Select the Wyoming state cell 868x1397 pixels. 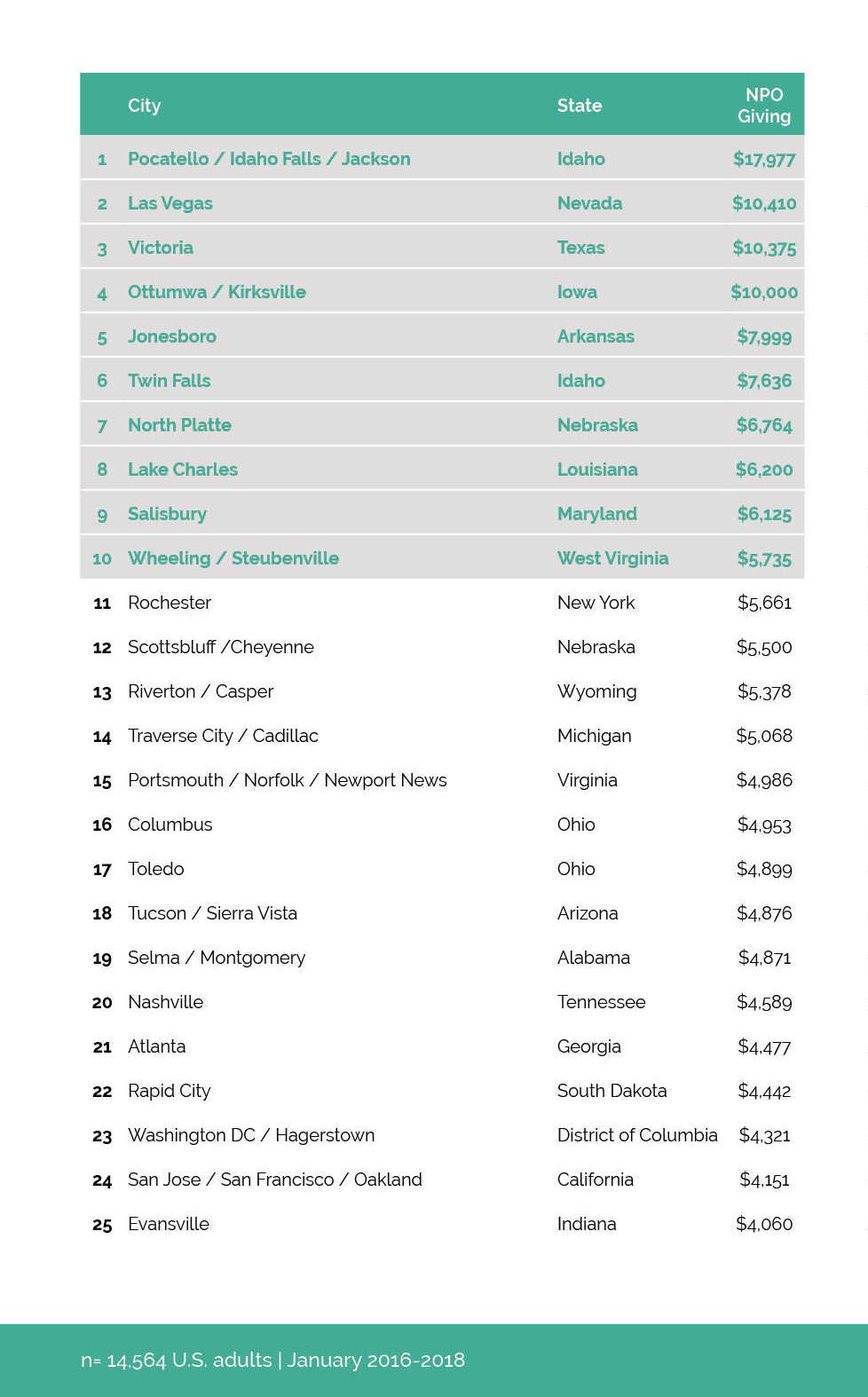tap(596, 691)
